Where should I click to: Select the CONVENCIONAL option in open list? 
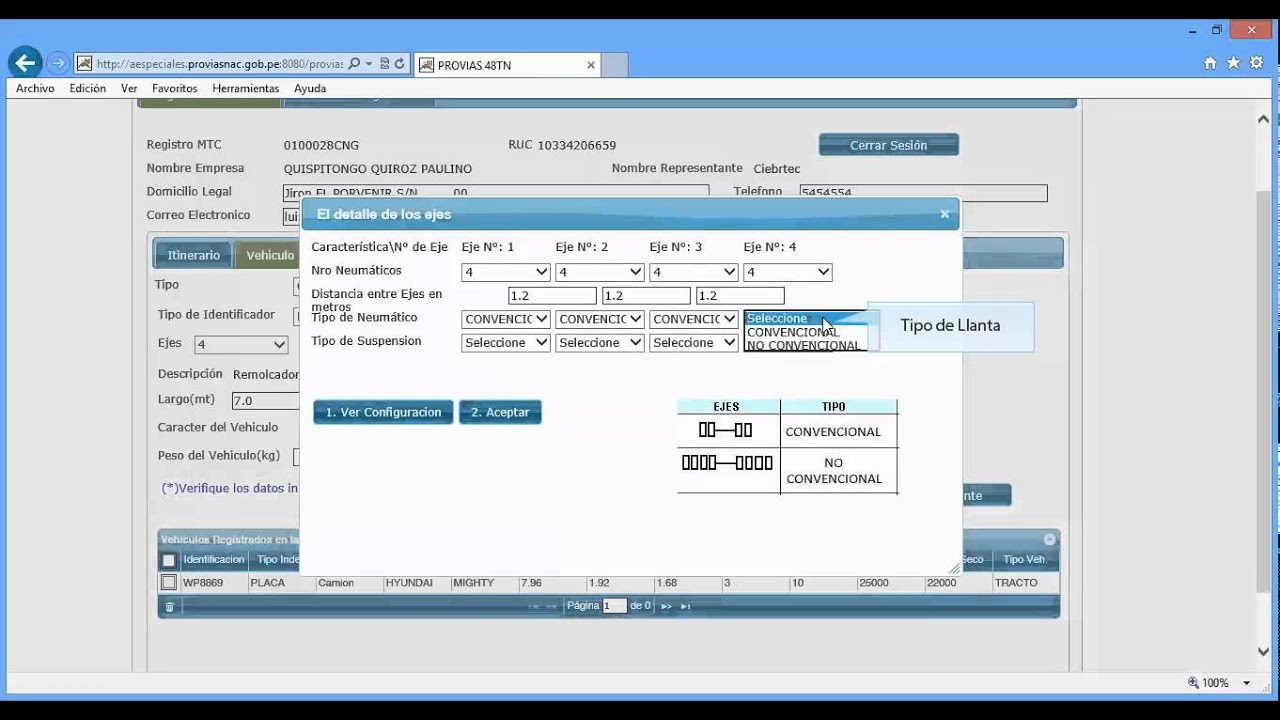click(x=806, y=332)
